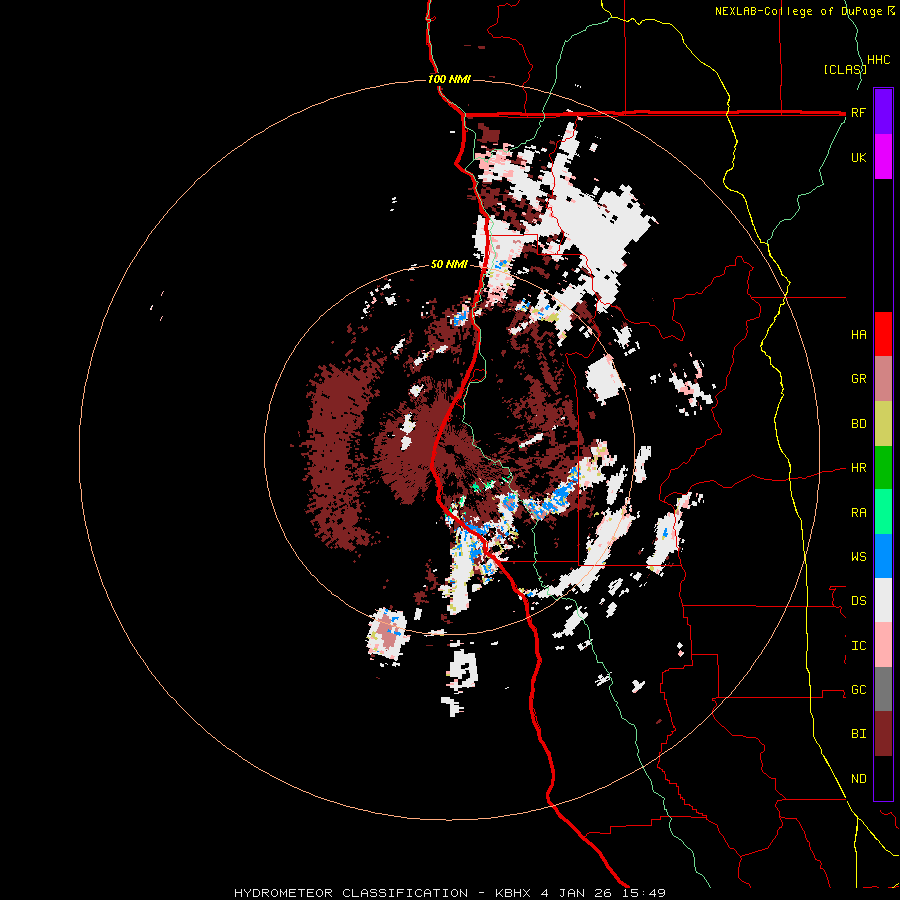Click the bright green RA legend swatch

click(883, 512)
